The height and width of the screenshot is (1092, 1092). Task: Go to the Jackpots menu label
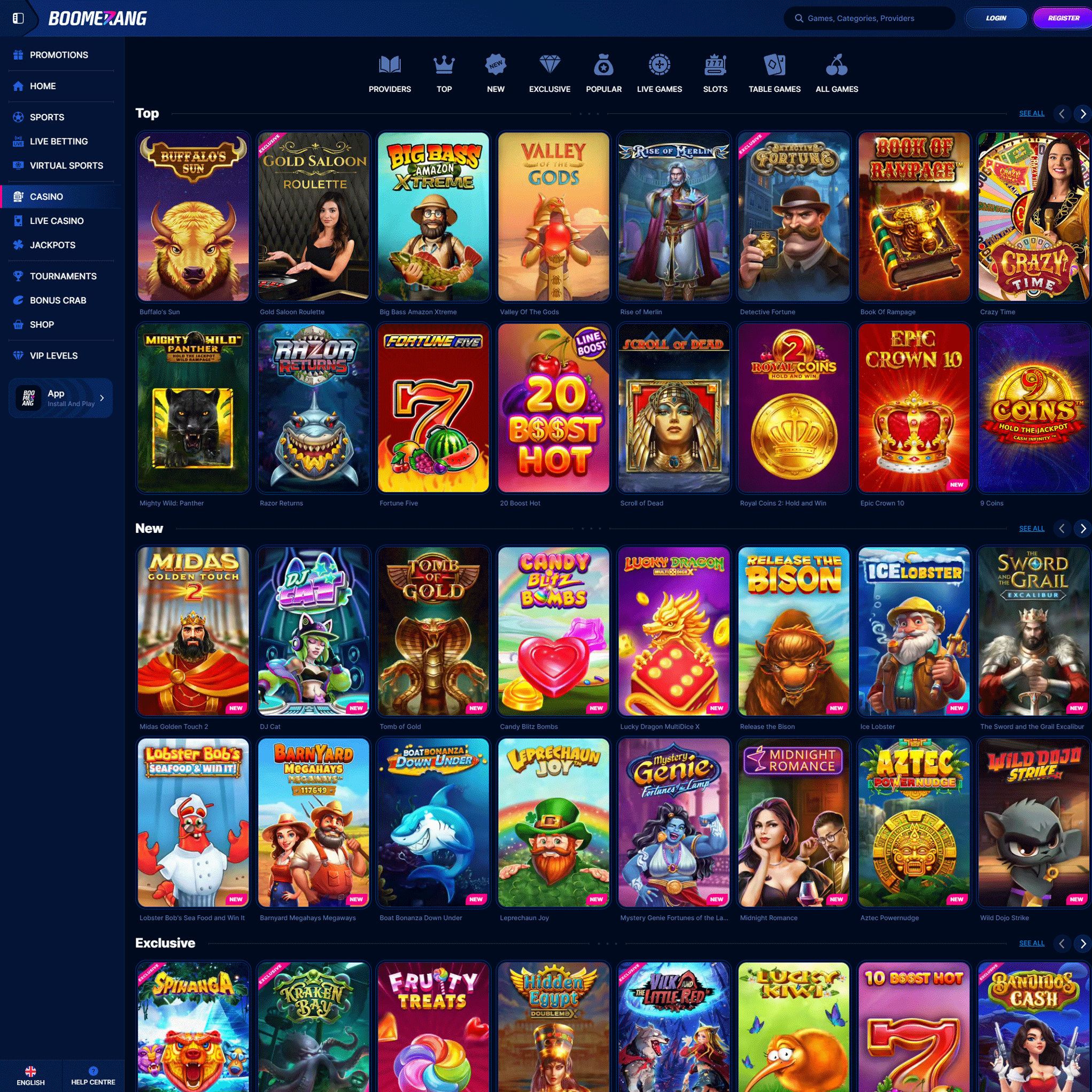(52, 245)
